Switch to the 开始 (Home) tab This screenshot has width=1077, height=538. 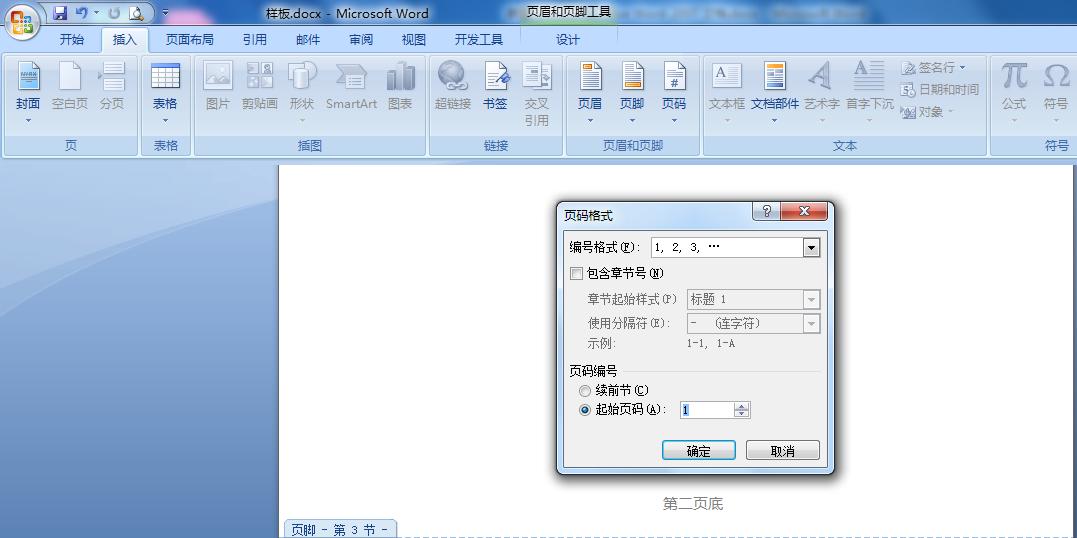71,40
